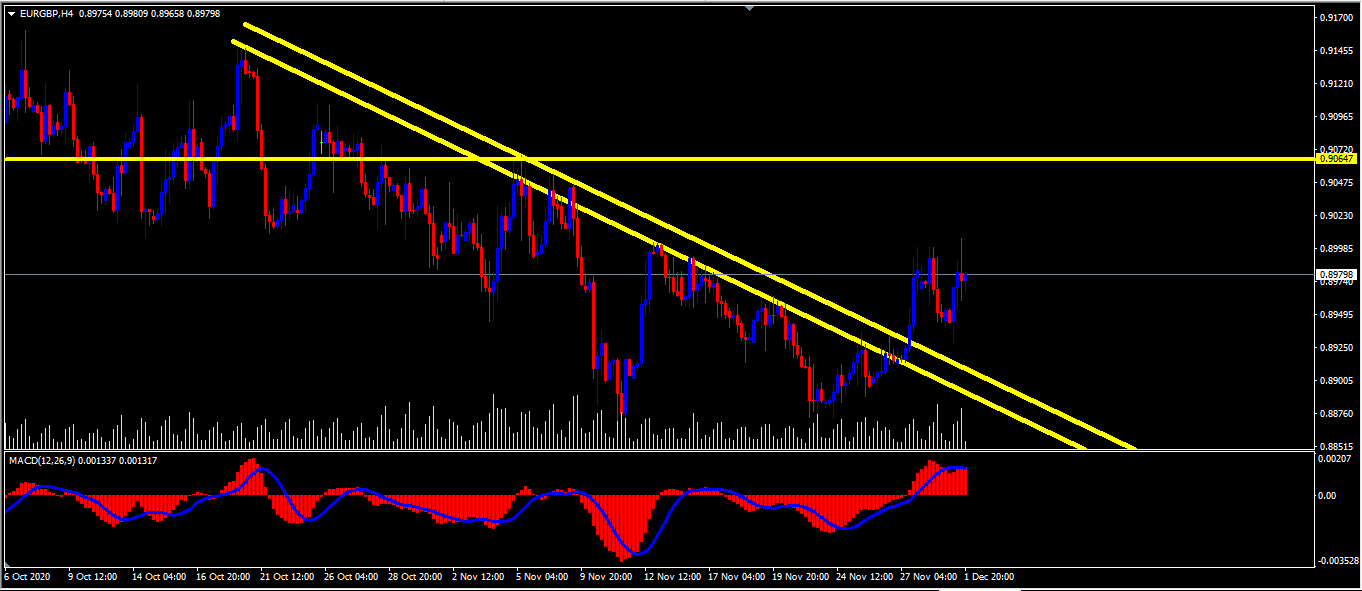Image resolution: width=1362 pixels, height=591 pixels.
Task: Click the 26 Oct 04:00 time label
Action: 351,577
